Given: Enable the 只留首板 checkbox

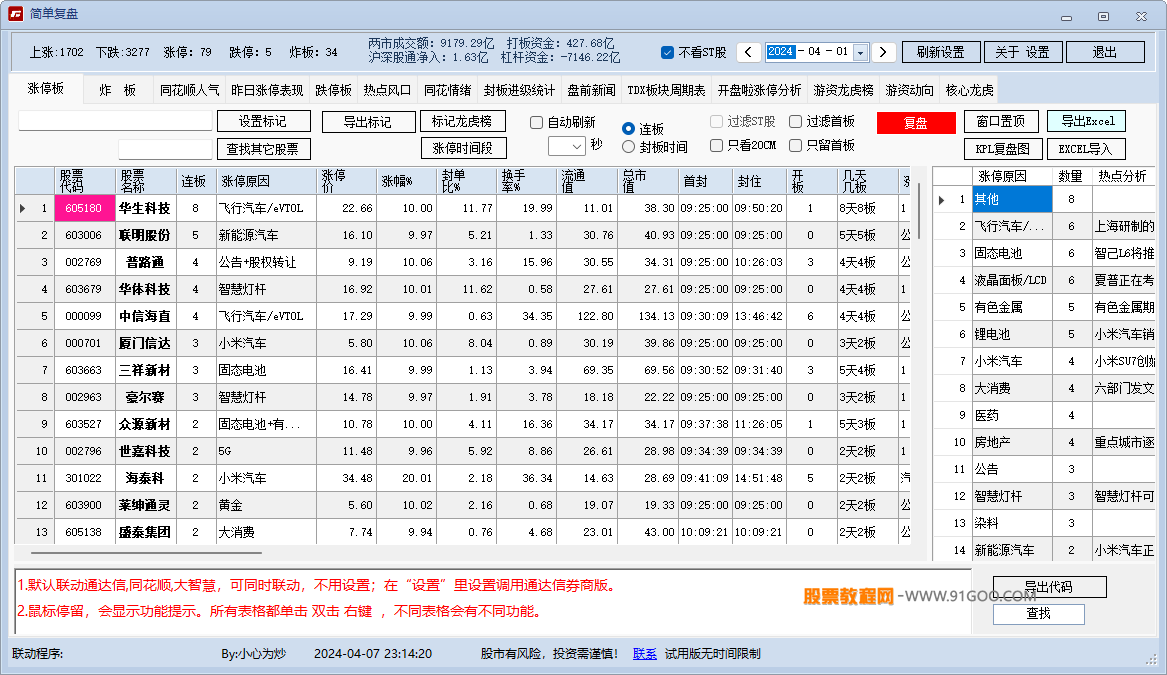Looking at the screenshot, I should tap(795, 145).
